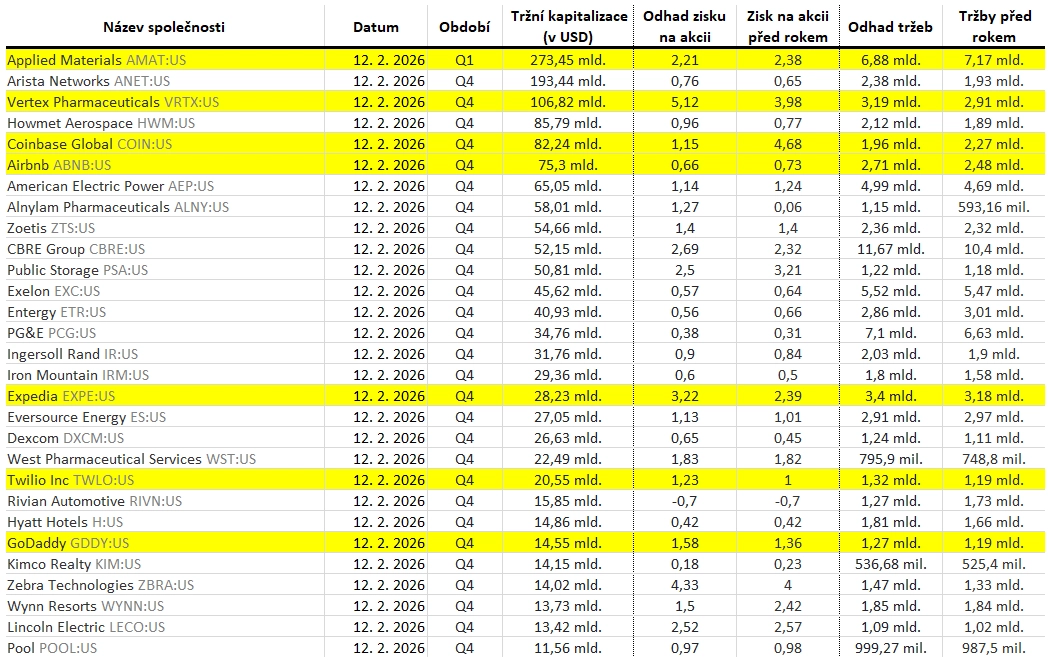Click the Odhad tržeb column header
This screenshot has height=662, width=1051.
click(890, 27)
